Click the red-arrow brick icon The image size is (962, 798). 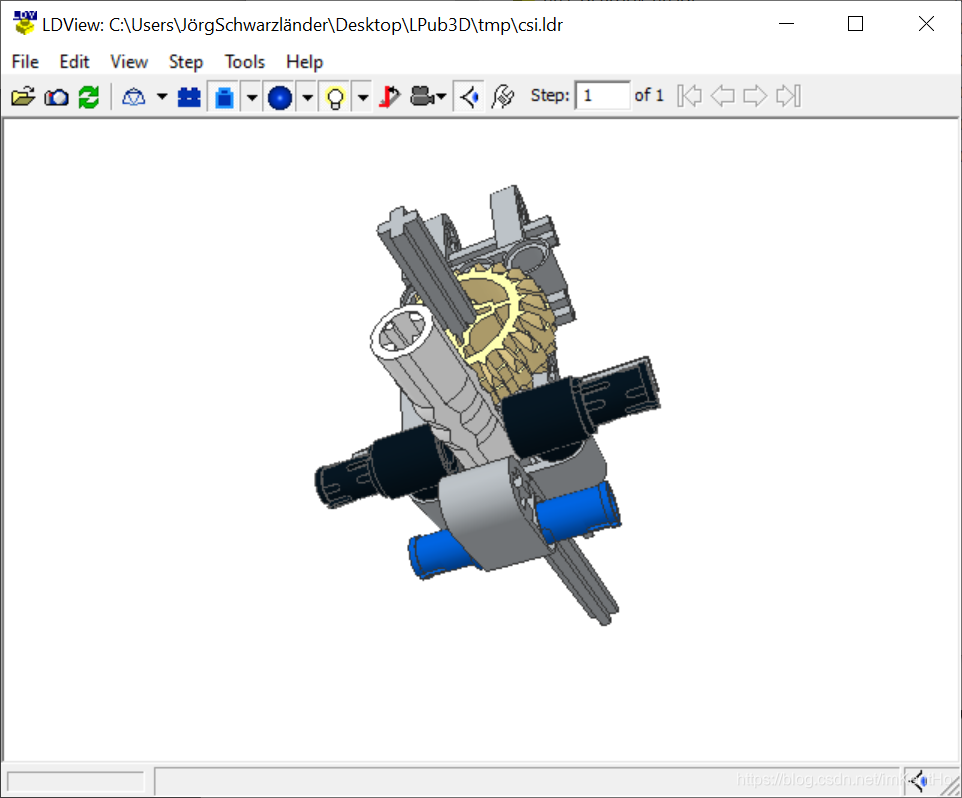click(x=390, y=97)
